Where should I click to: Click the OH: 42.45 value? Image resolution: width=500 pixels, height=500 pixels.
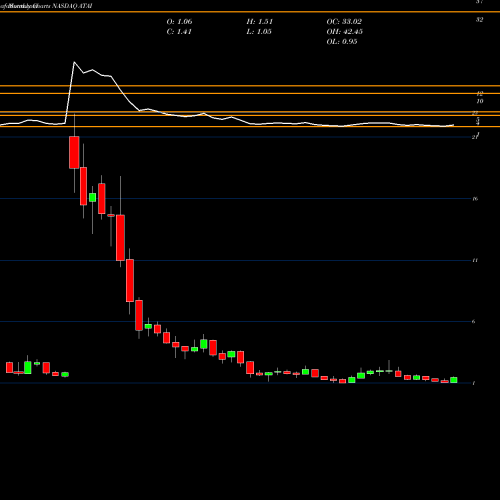click(345, 32)
